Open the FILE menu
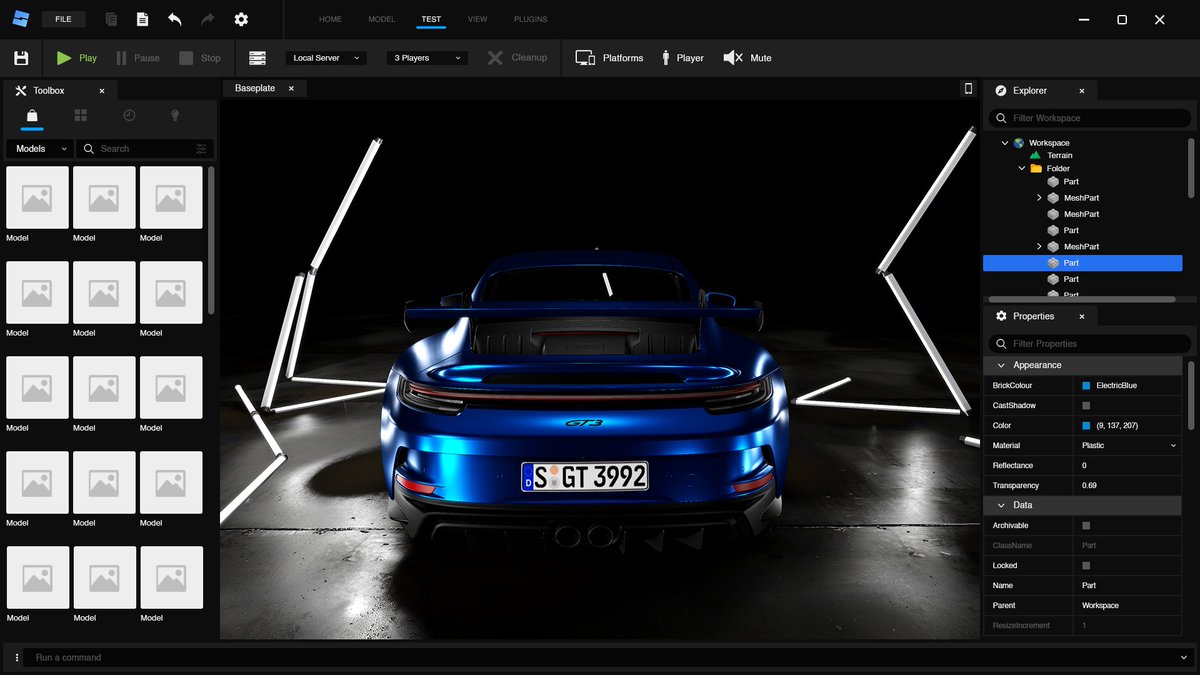This screenshot has width=1200, height=675. 63,19
